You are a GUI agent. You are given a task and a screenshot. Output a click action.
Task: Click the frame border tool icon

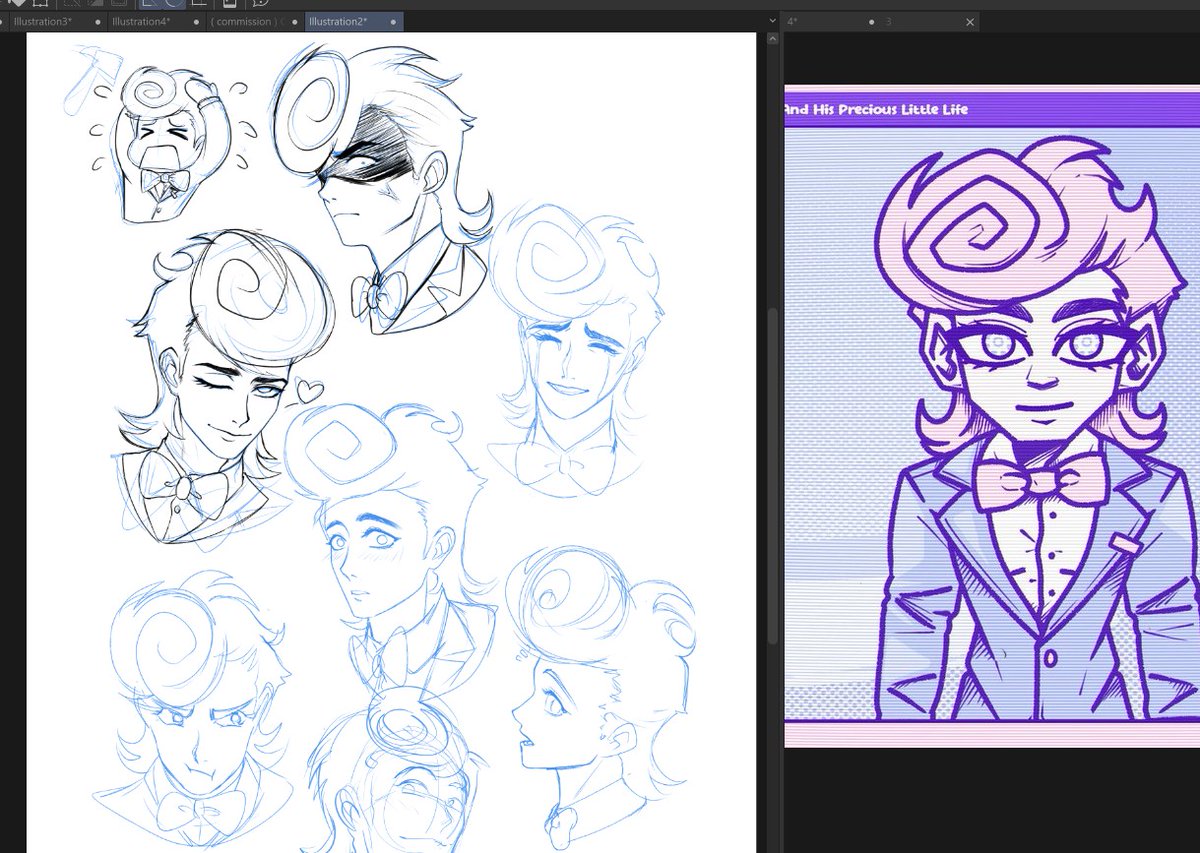tap(228, 5)
